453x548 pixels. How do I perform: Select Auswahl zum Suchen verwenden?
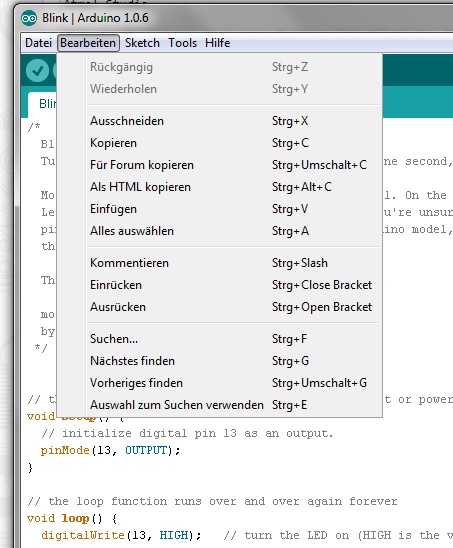pos(233,405)
